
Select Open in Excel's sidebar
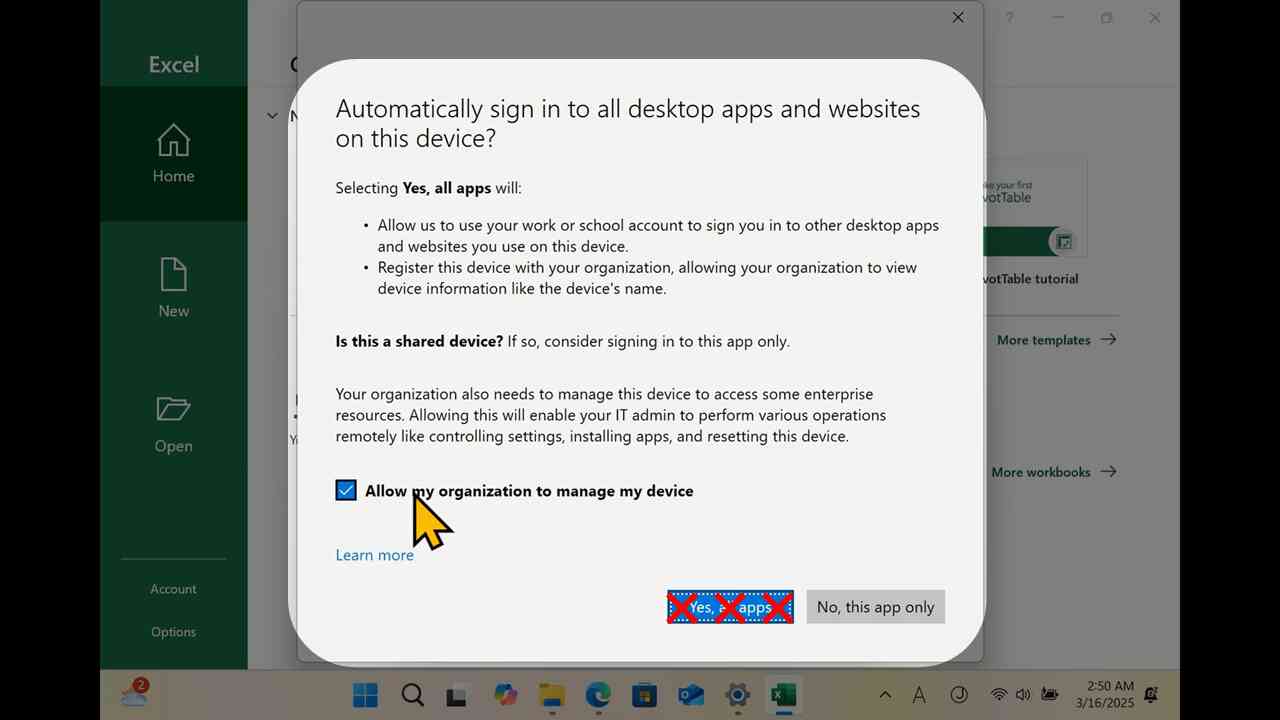coord(173,424)
